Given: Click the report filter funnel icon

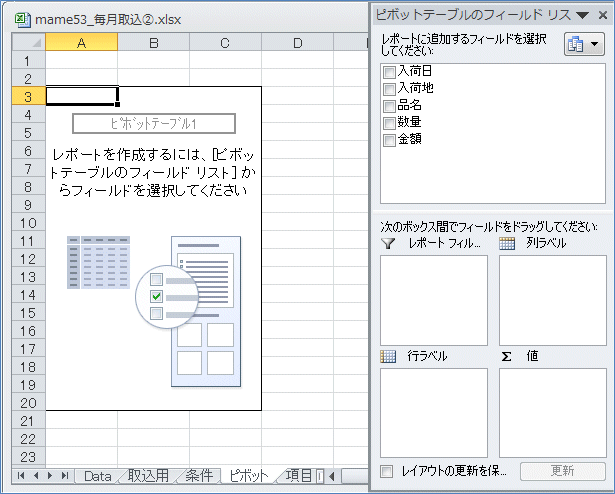Looking at the screenshot, I should (x=388, y=244).
